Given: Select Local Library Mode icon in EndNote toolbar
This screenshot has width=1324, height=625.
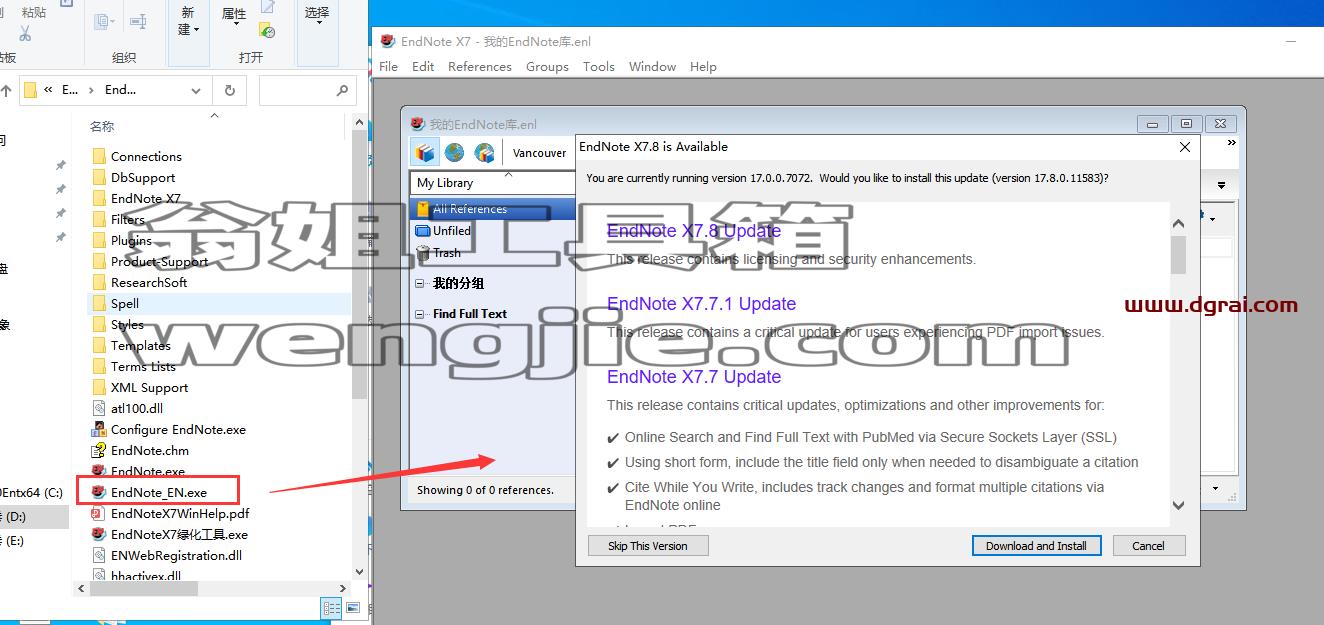Looking at the screenshot, I should point(426,153).
